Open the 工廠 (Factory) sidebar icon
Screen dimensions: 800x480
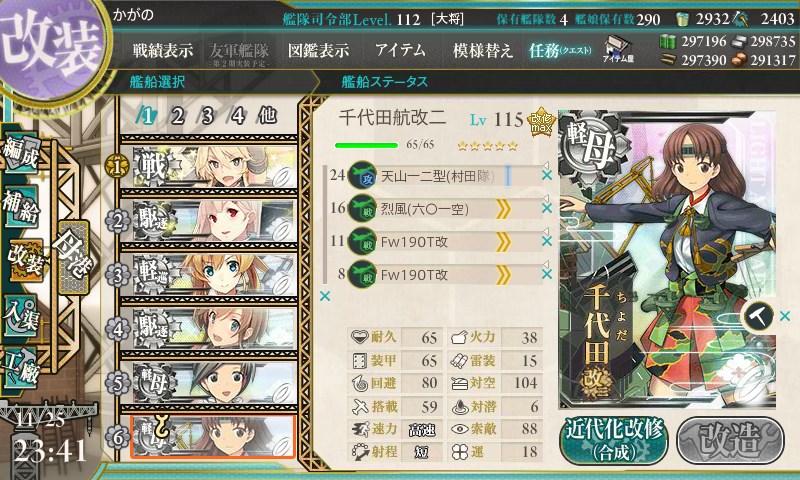click(21, 368)
